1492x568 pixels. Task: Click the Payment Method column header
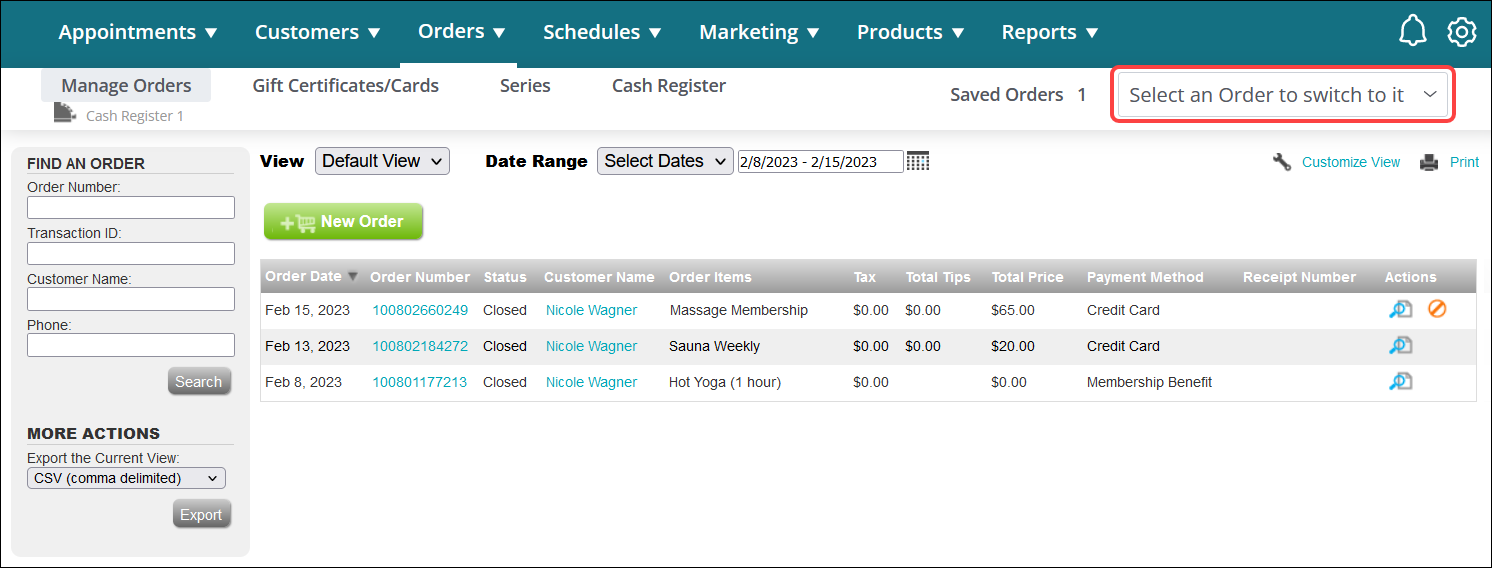[x=1145, y=277]
